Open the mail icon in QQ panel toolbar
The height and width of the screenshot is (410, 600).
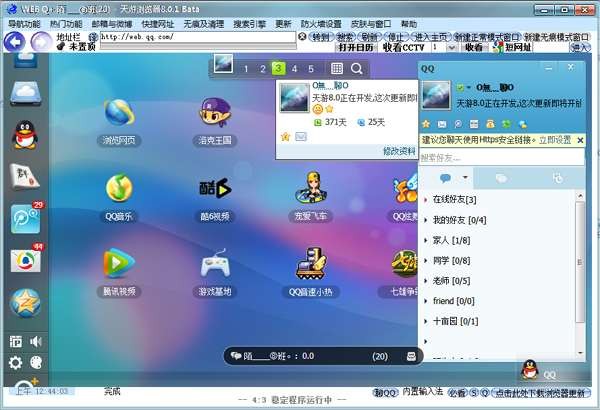[x=442, y=124]
